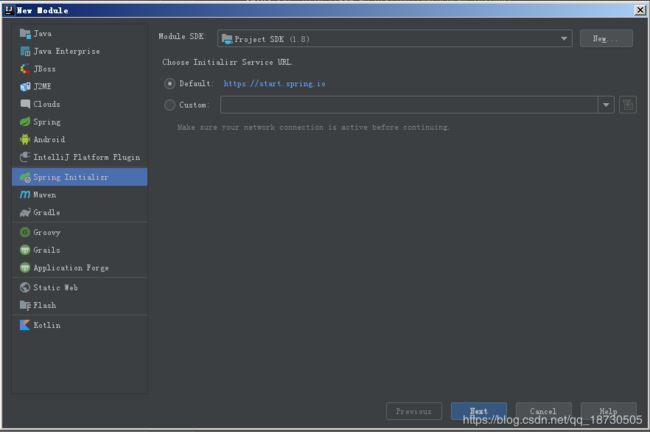Click the J2ME cube icon
This screenshot has width=650, height=434.
tap(25, 87)
